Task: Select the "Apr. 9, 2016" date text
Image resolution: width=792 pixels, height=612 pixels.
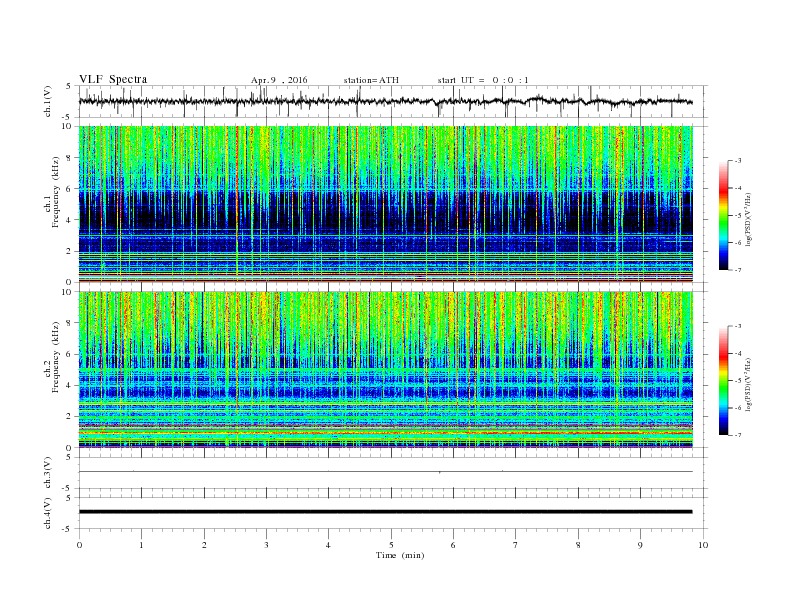Action: 279,80
